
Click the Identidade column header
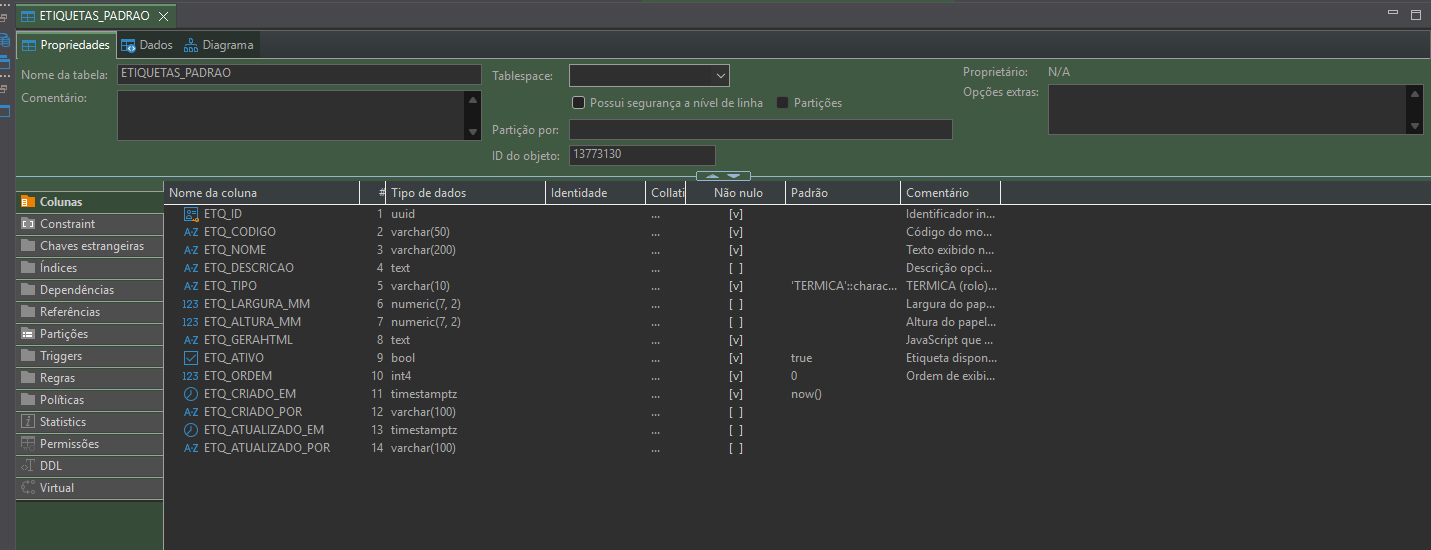pyautogui.click(x=595, y=193)
